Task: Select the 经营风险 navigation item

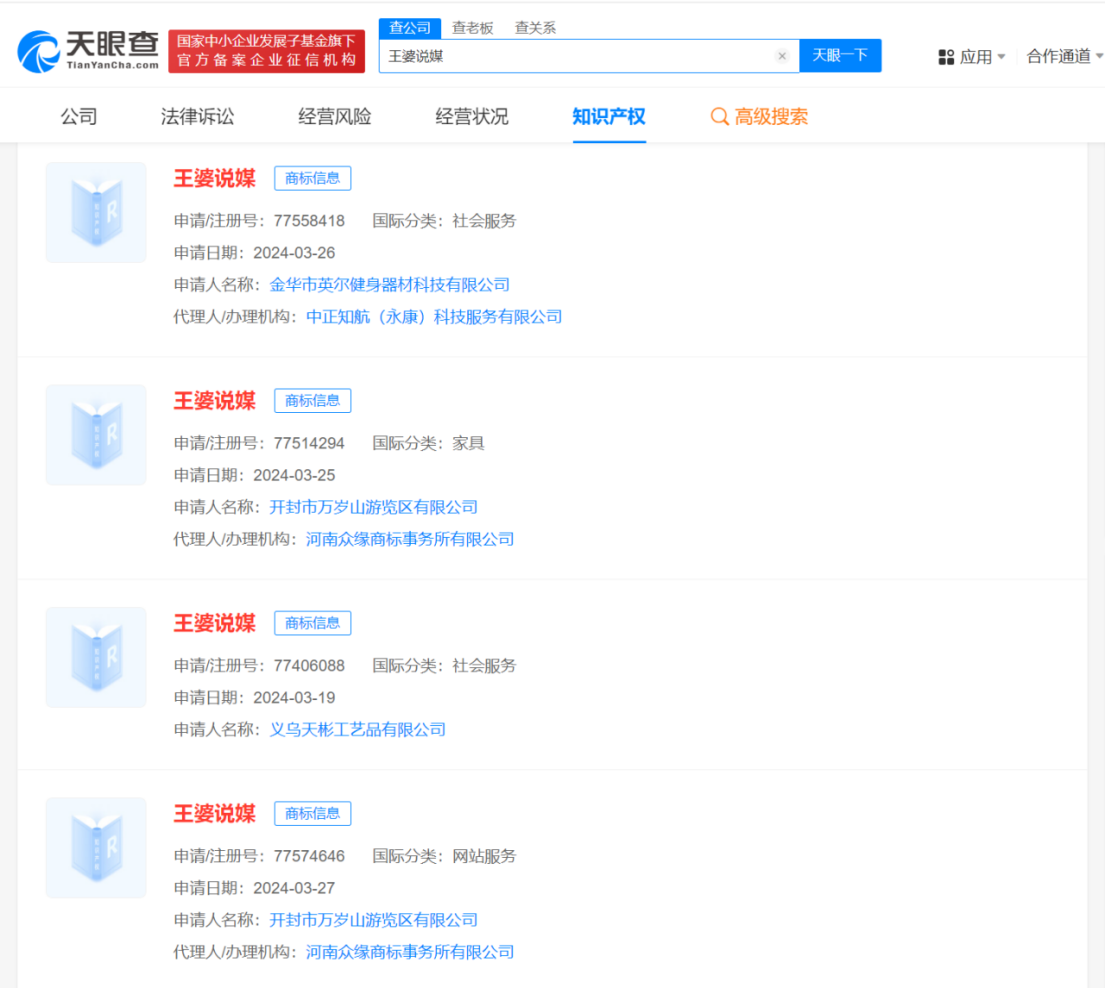Action: (334, 116)
